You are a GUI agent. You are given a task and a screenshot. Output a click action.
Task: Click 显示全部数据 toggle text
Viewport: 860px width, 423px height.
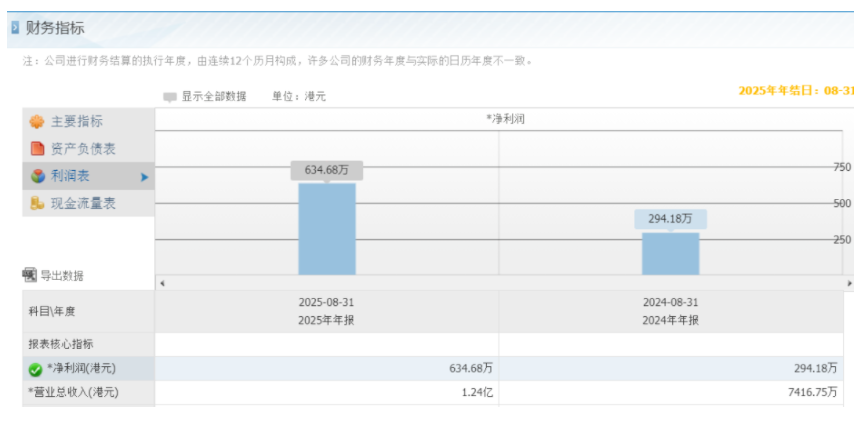tap(214, 97)
